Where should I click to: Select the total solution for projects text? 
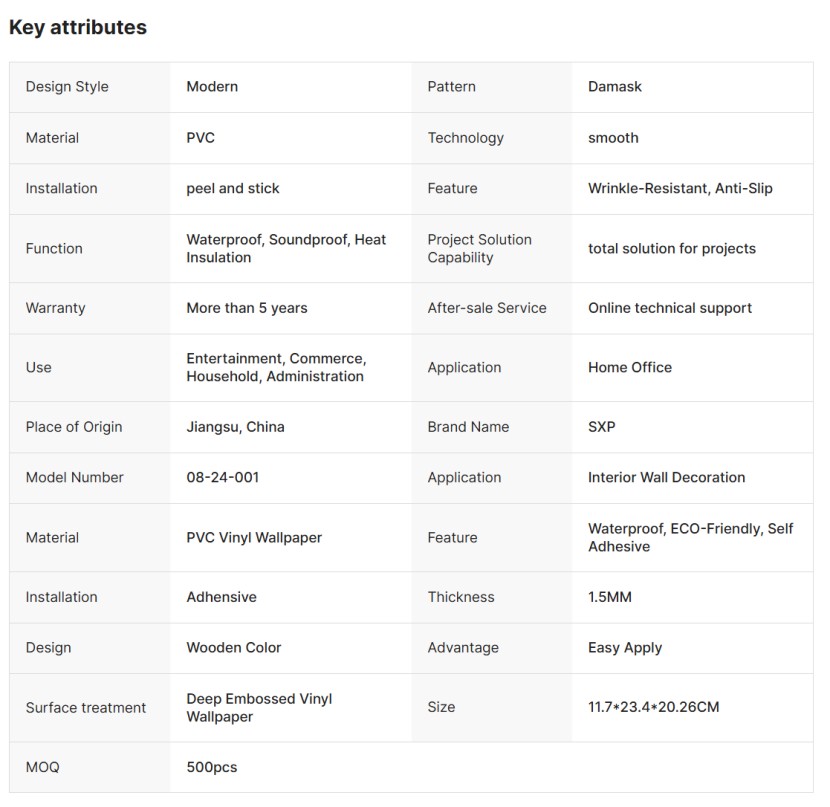pos(671,248)
